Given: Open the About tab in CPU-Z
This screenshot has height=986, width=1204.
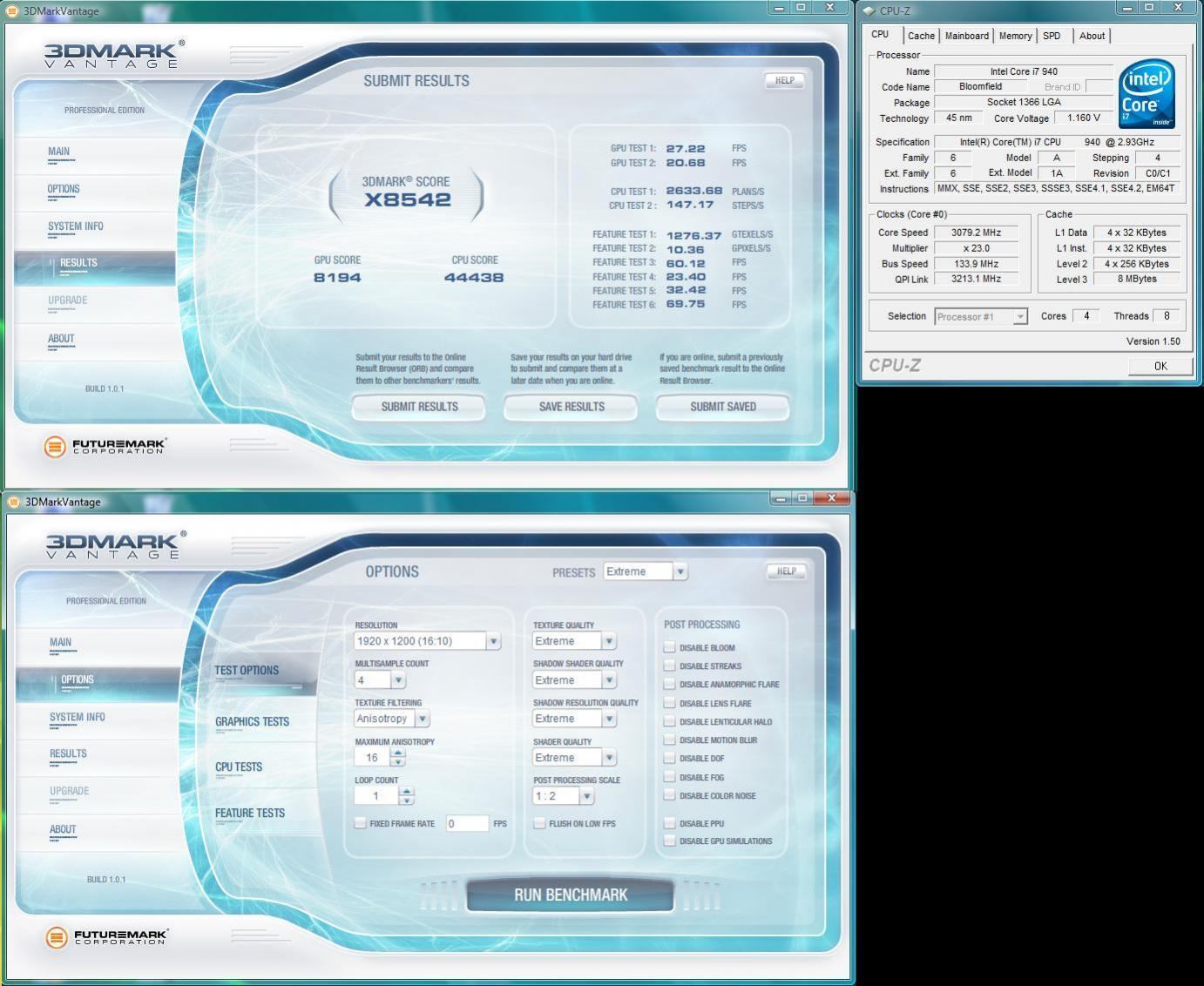Looking at the screenshot, I should (1092, 36).
